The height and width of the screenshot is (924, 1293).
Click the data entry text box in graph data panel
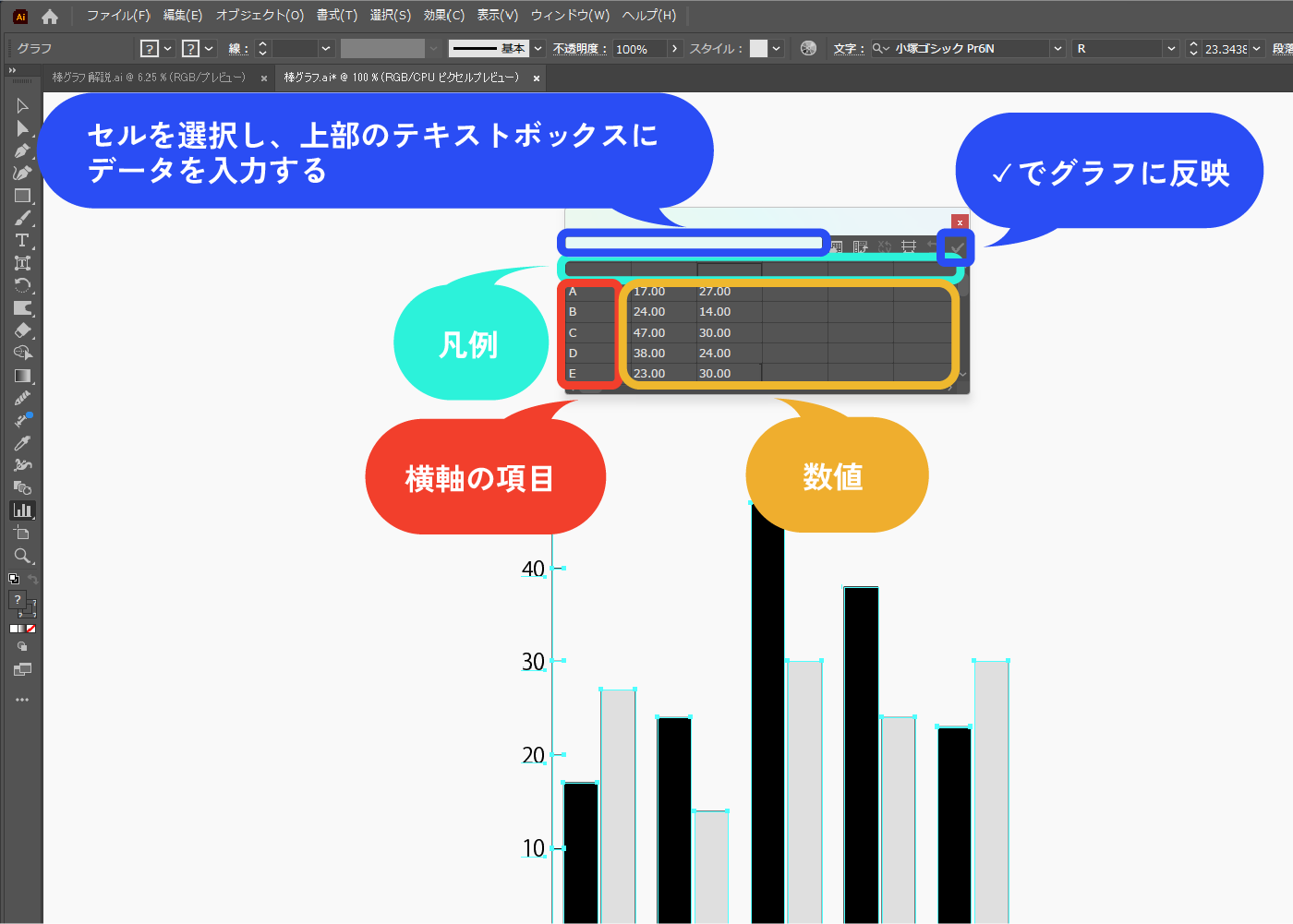point(694,244)
